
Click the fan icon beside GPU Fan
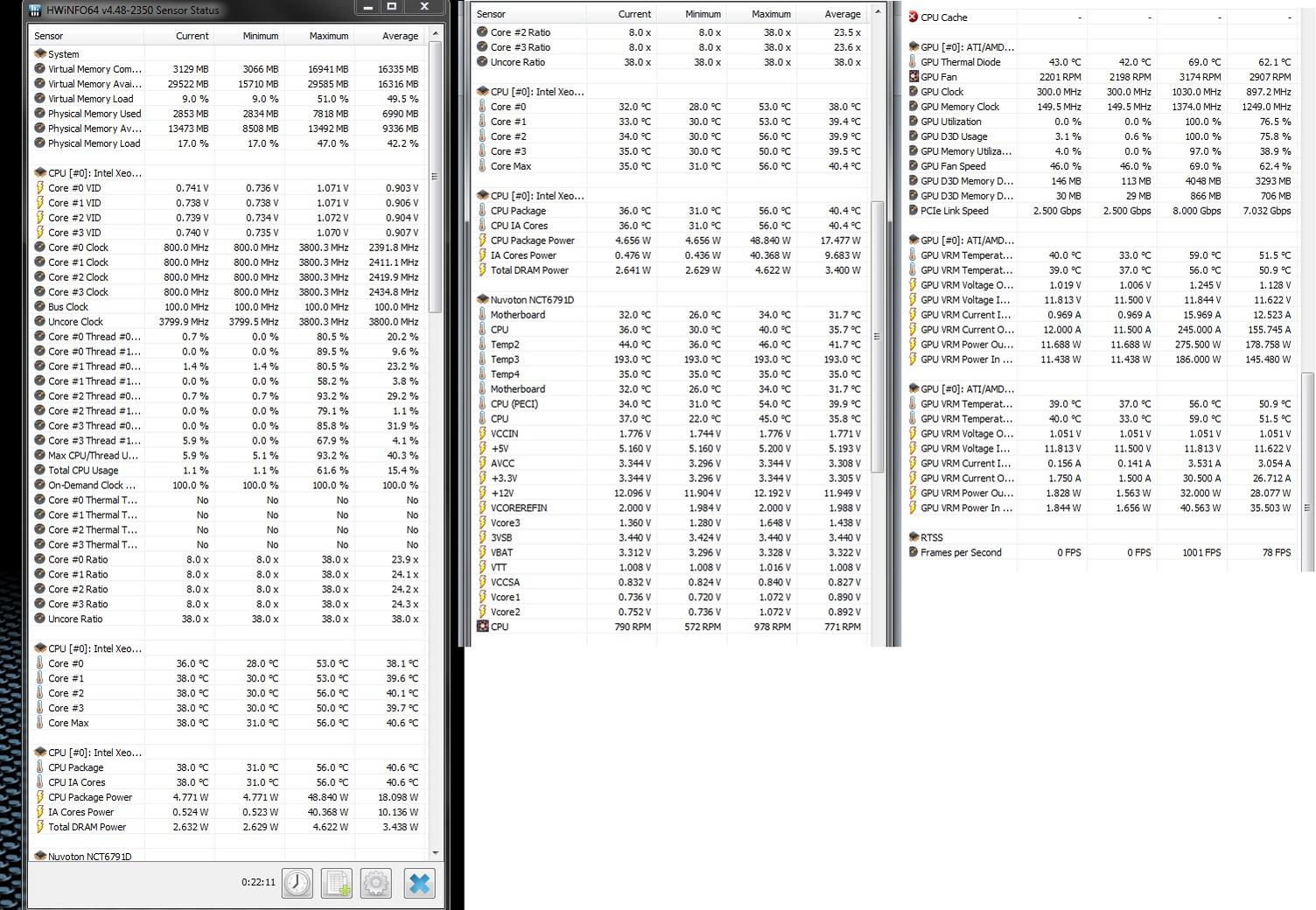point(913,77)
